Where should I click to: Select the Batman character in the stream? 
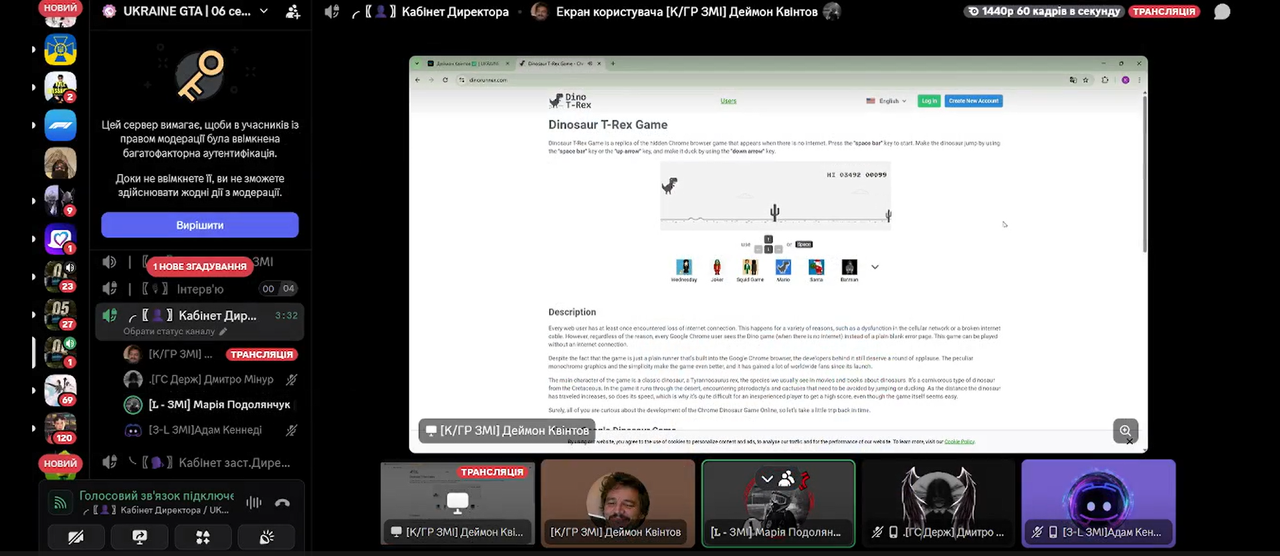tap(849, 270)
